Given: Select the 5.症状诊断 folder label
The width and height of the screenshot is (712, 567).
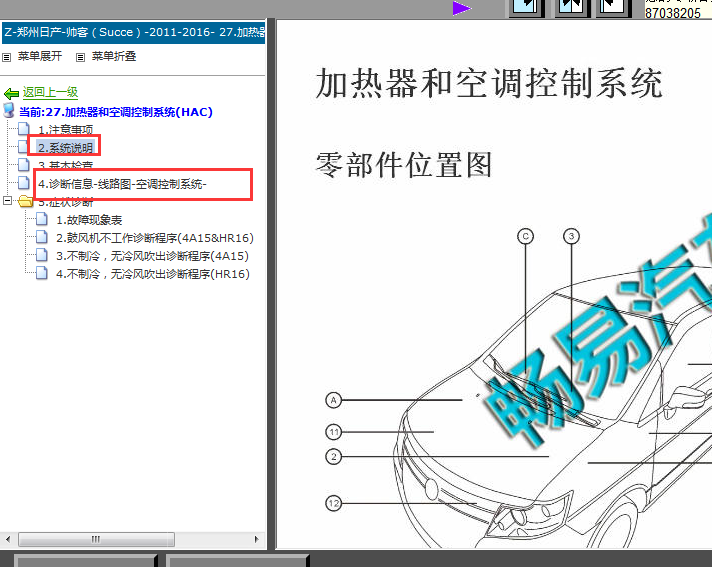Looking at the screenshot, I should pos(65,202).
